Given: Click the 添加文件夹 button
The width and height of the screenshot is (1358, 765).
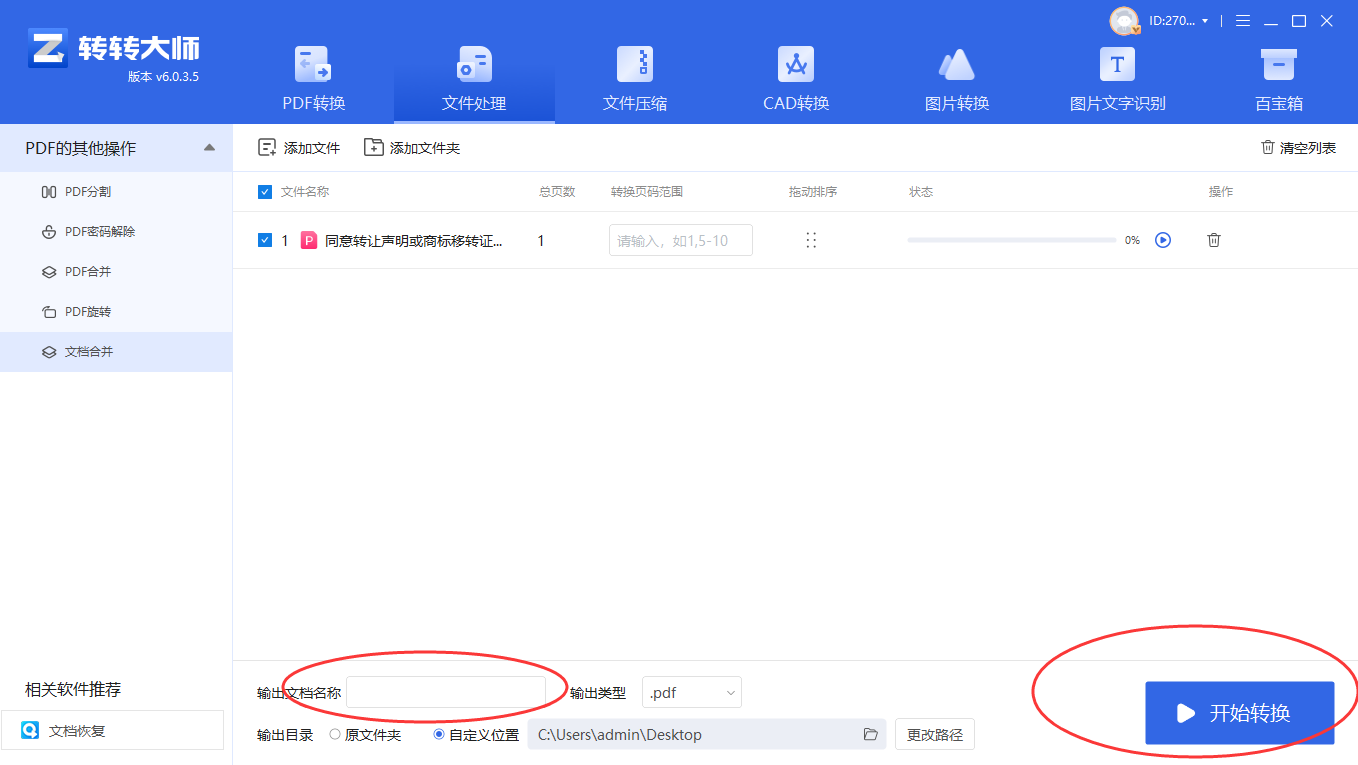Looking at the screenshot, I should click(x=412, y=148).
